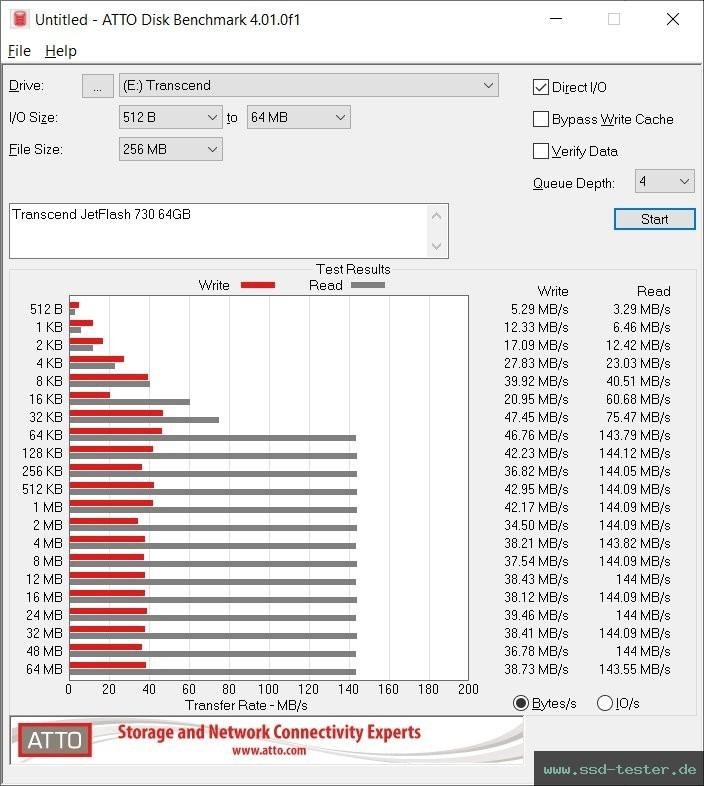Click the 60.68 MB/s read value
The height and width of the screenshot is (786, 704).
pos(638,399)
